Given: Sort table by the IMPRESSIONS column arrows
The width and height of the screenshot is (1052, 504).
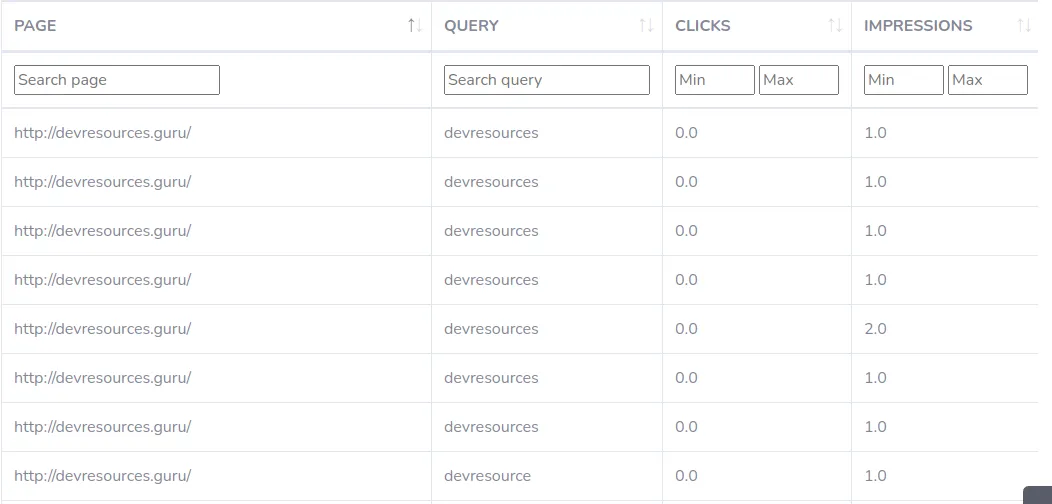Looking at the screenshot, I should click(x=1024, y=26).
